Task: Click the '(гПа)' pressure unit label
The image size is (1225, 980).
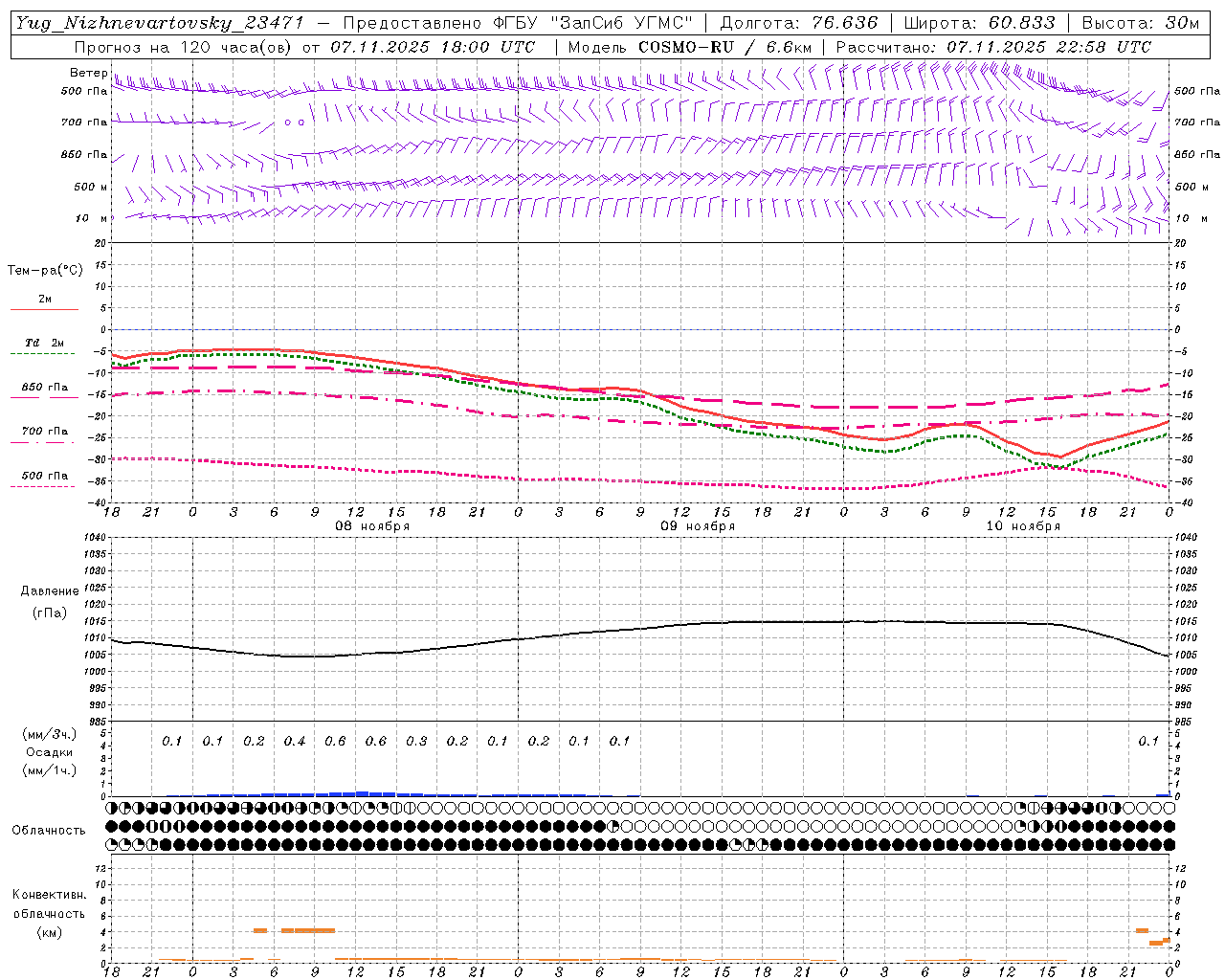Action: (49, 612)
